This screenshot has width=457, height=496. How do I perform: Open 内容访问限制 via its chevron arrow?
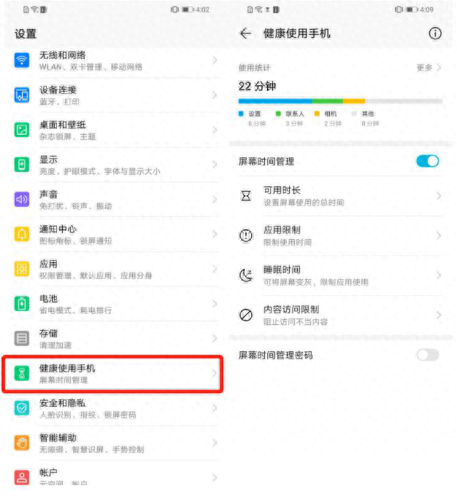439,315
